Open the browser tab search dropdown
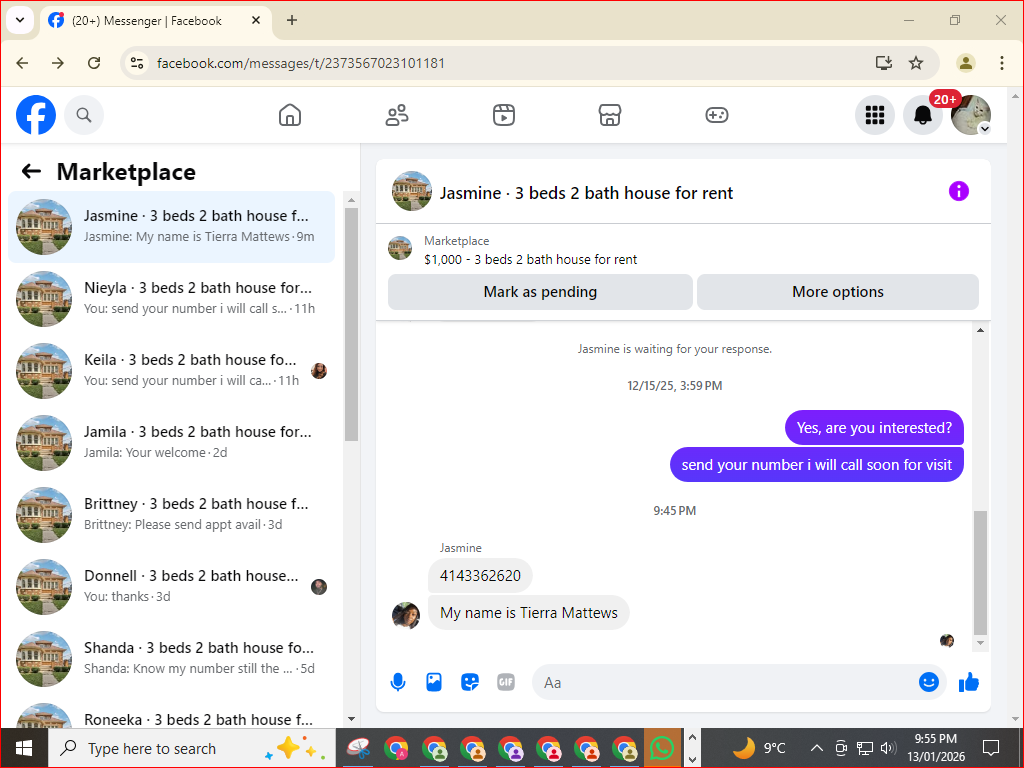The height and width of the screenshot is (768, 1024). click(x=20, y=20)
